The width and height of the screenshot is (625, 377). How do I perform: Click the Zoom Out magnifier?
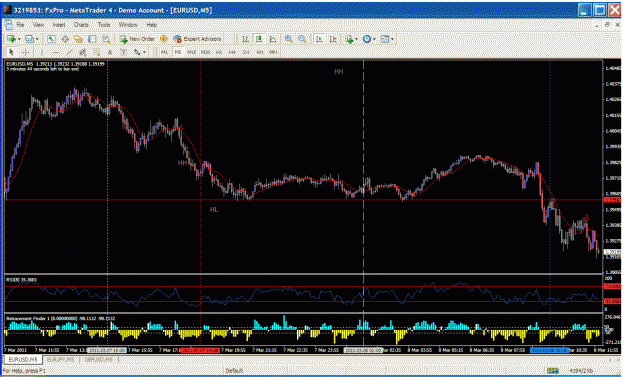(303, 39)
